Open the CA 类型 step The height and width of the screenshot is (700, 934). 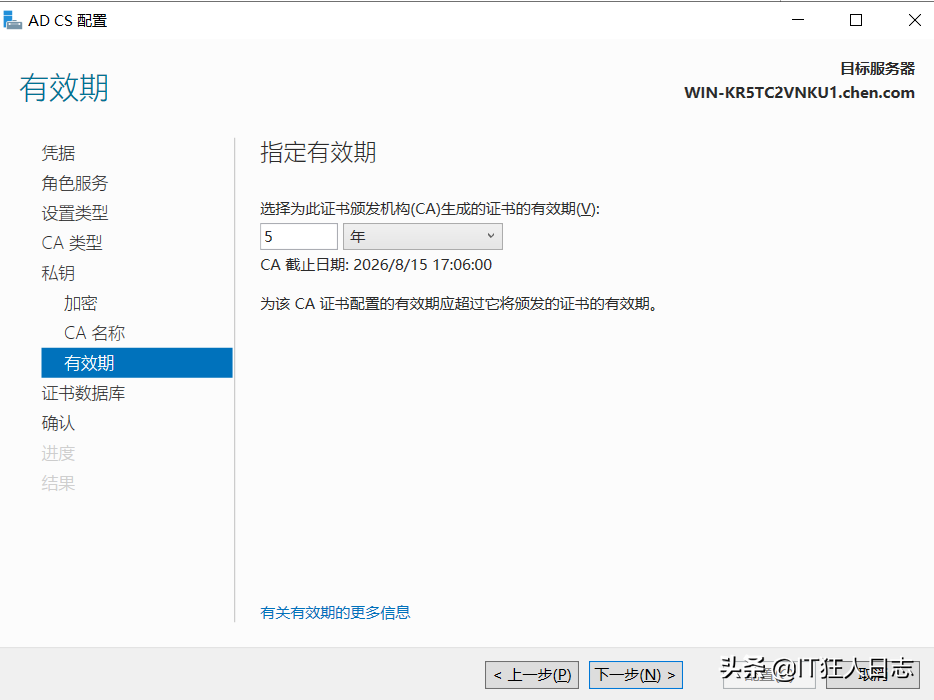click(x=72, y=242)
